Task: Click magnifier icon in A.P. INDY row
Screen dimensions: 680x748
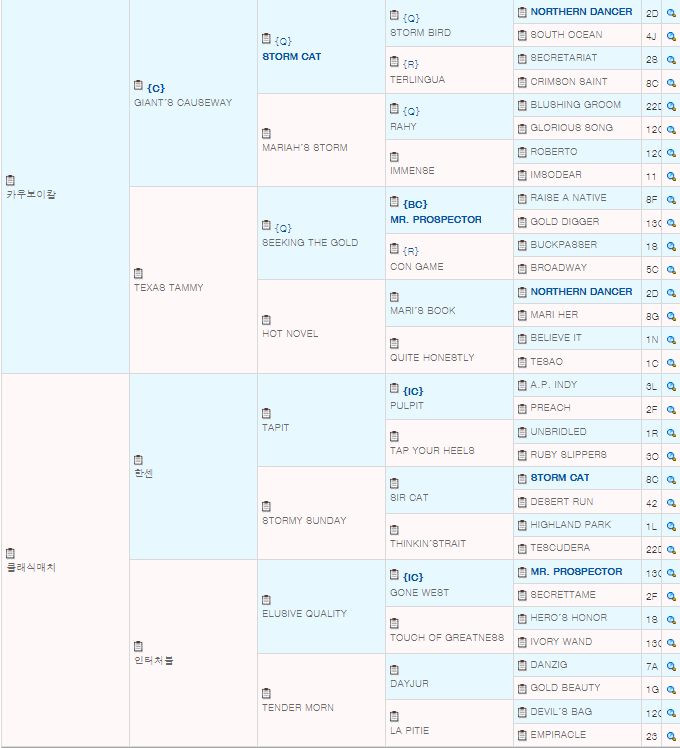Action: coord(671,386)
